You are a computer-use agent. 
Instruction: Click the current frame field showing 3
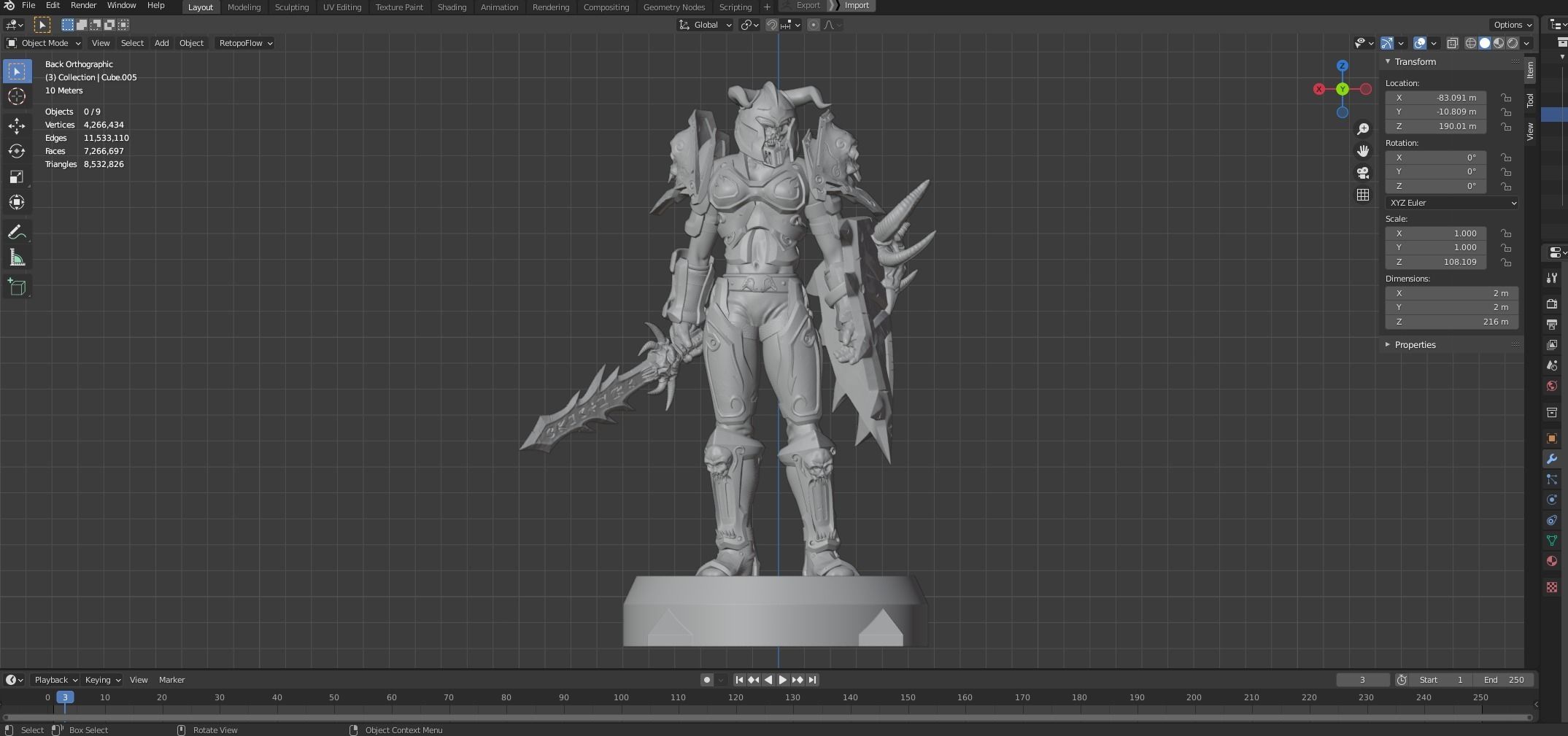coord(1362,680)
